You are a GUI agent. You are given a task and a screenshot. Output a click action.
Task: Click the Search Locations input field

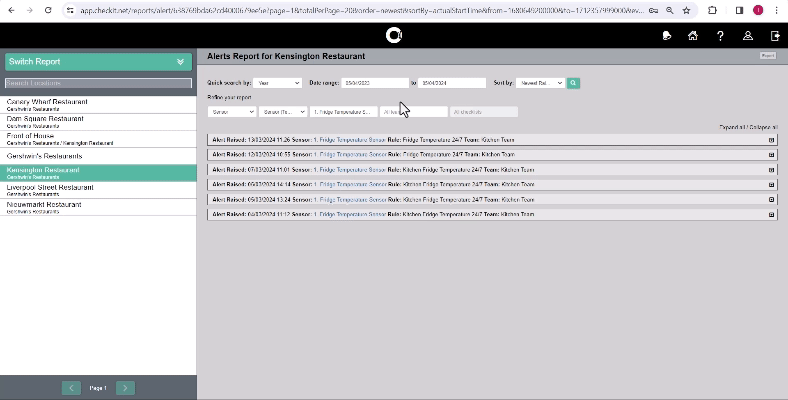pos(98,83)
